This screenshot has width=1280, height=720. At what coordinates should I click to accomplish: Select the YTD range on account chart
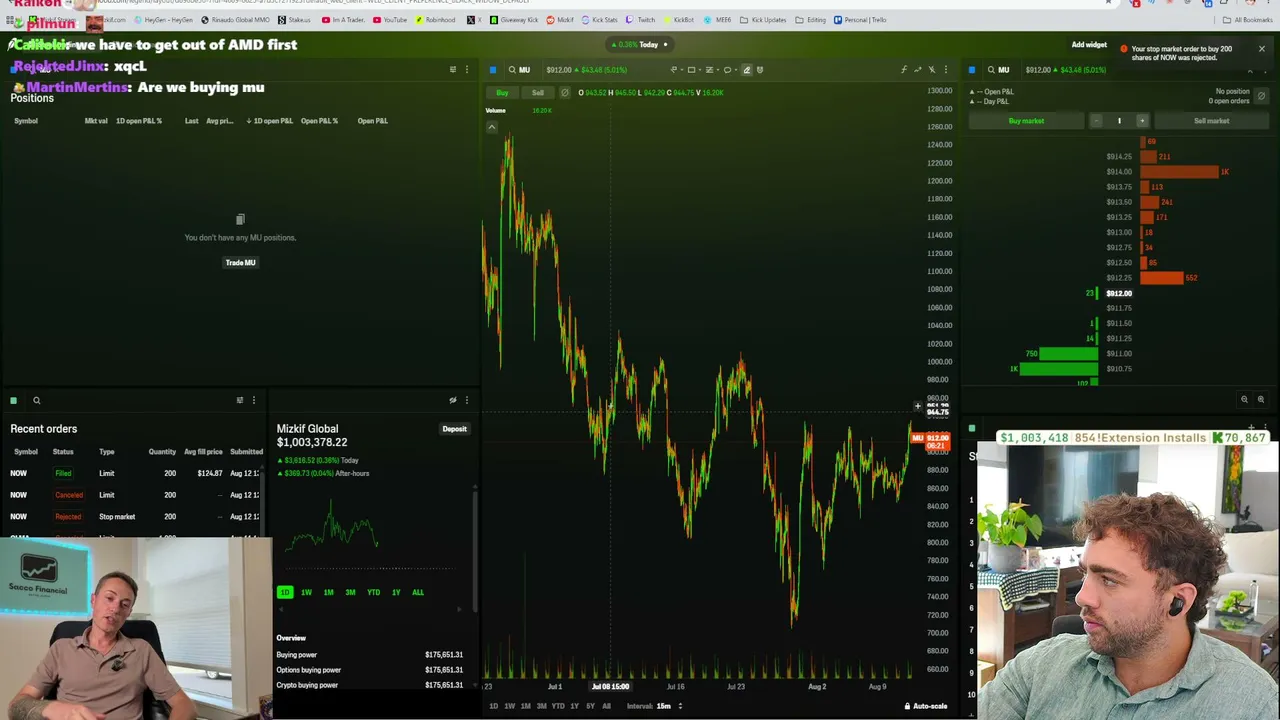[373, 593]
